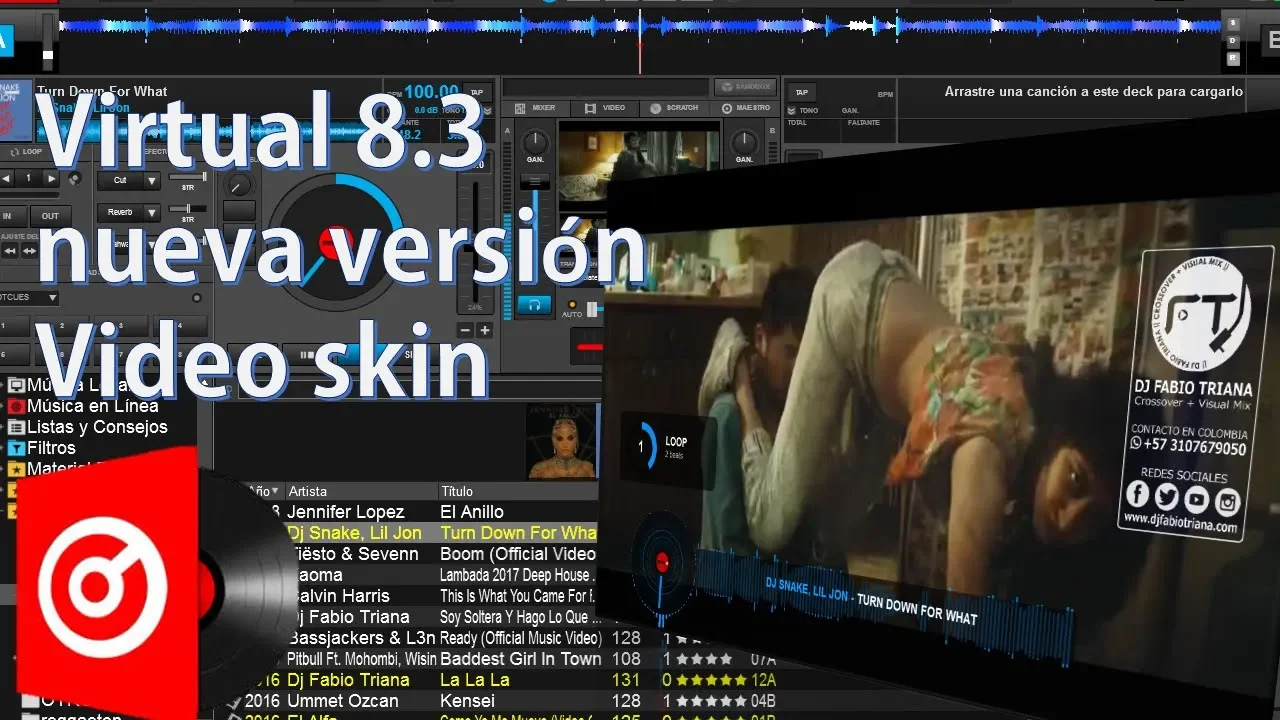This screenshot has height=720, width=1280.
Task: Move left channel volume fader handle
Action: click(x=535, y=183)
